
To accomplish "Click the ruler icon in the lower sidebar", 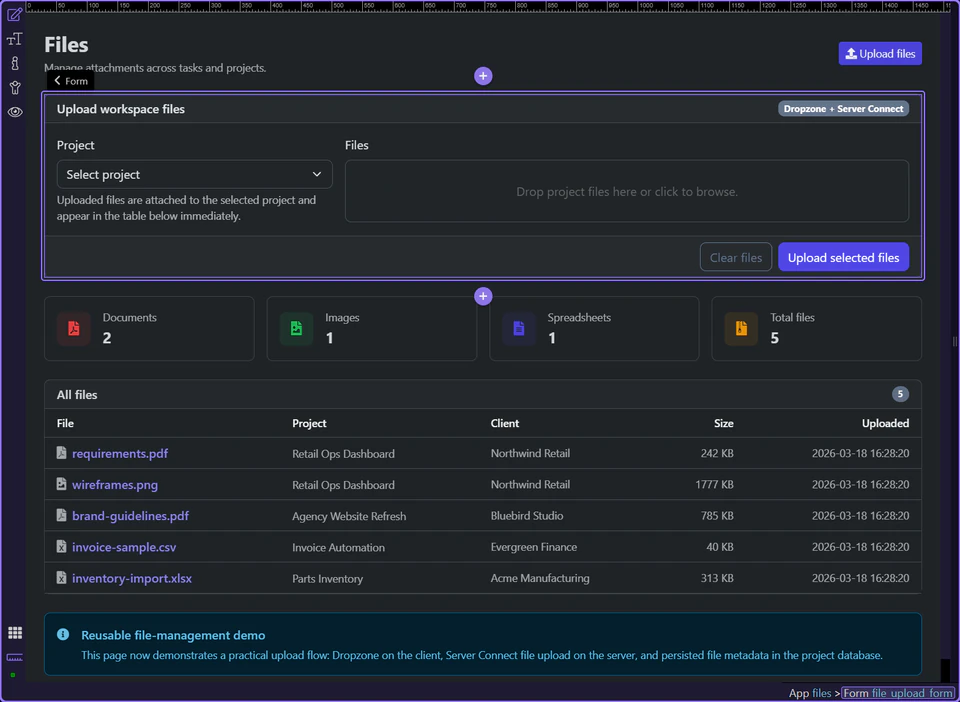I will [x=14, y=658].
